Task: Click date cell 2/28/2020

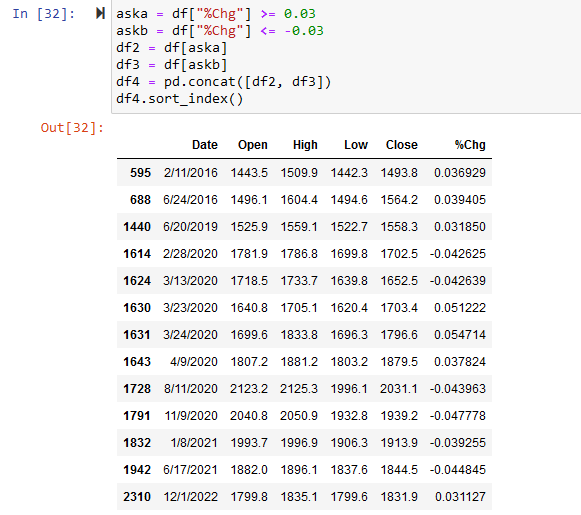Action: tap(190, 254)
